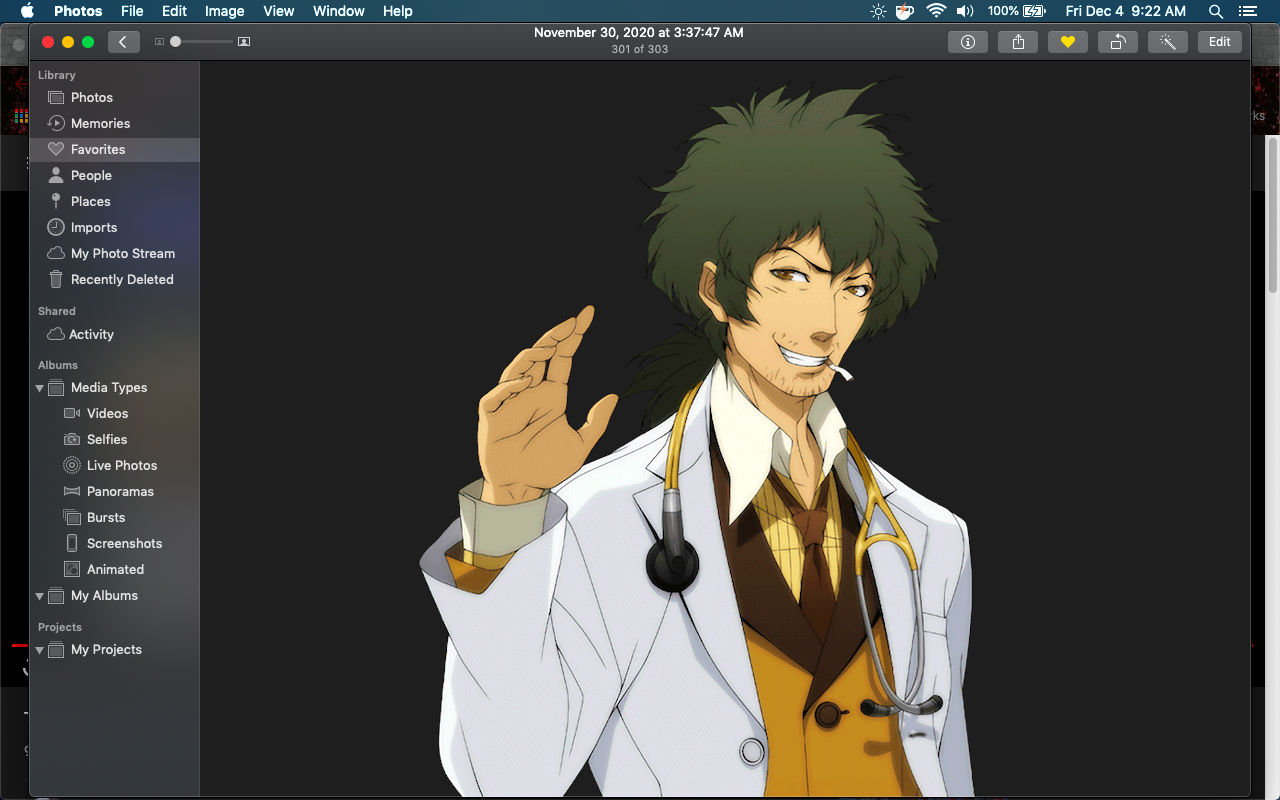Open the Help menu

(398, 11)
